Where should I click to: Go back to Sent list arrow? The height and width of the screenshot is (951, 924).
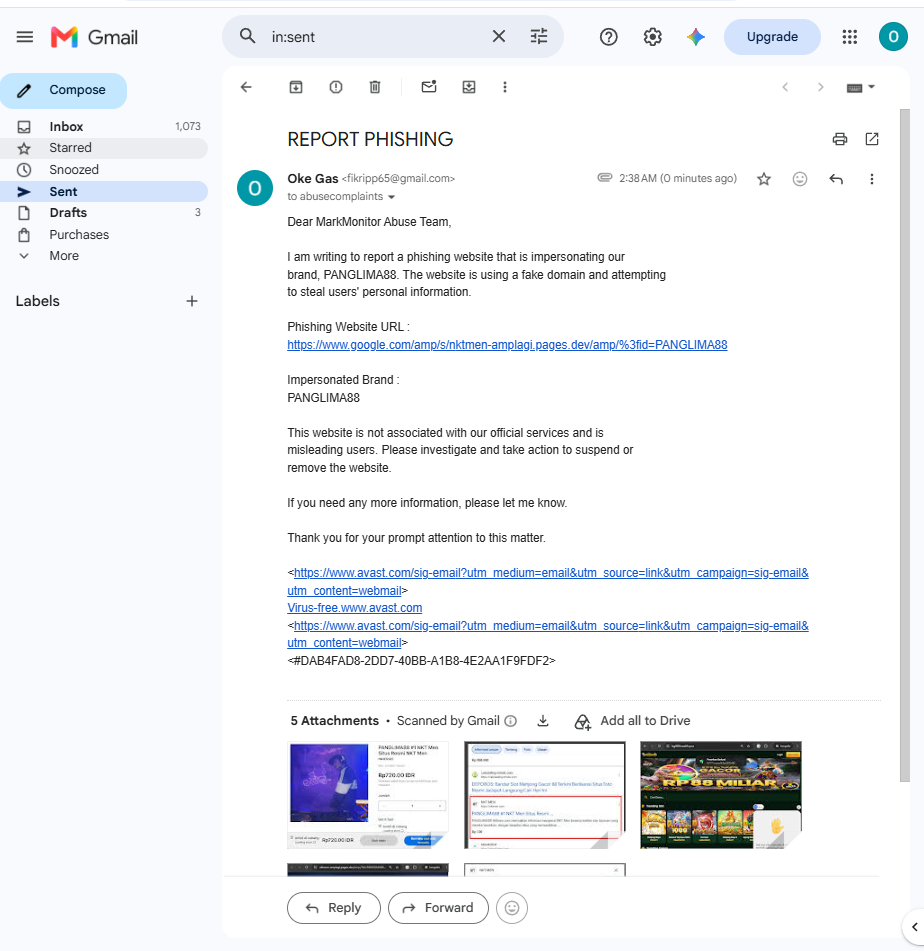[x=246, y=87]
